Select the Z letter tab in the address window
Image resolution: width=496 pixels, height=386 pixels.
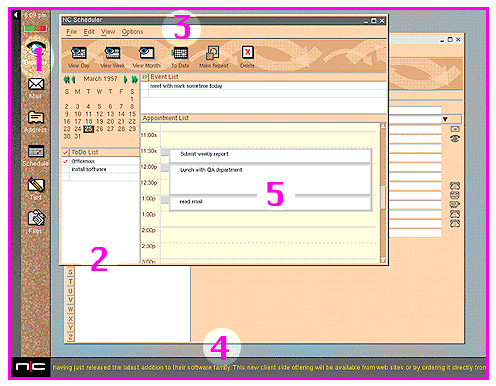click(71, 337)
